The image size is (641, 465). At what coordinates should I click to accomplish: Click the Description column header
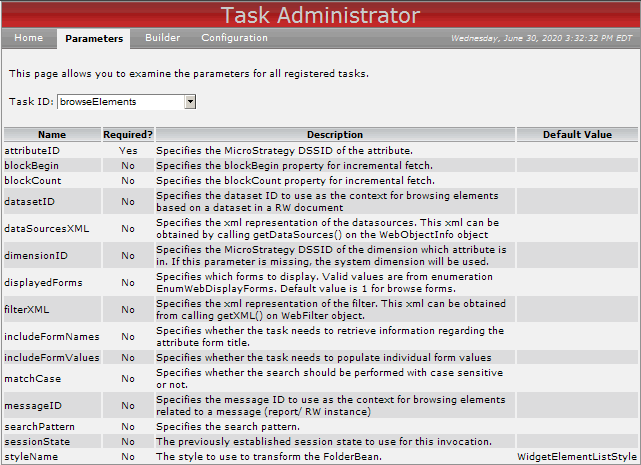(x=335, y=135)
